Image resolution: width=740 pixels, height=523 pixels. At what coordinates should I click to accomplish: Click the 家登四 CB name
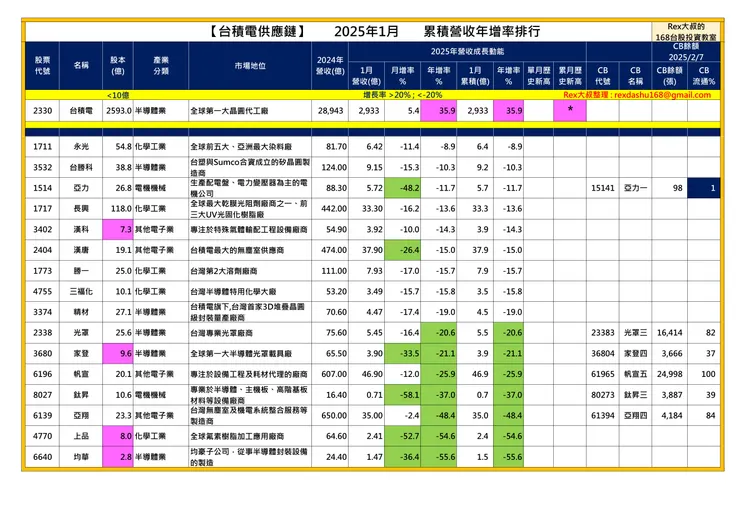(x=635, y=354)
